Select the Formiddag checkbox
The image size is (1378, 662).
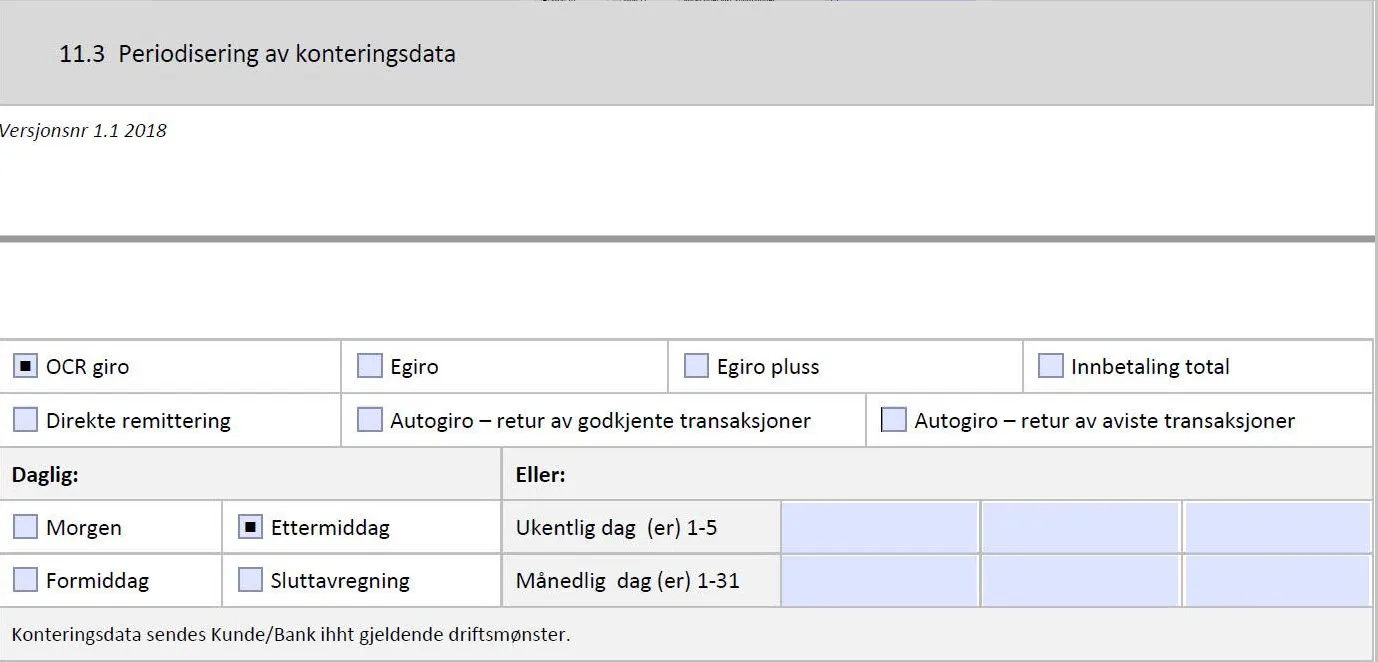point(25,580)
